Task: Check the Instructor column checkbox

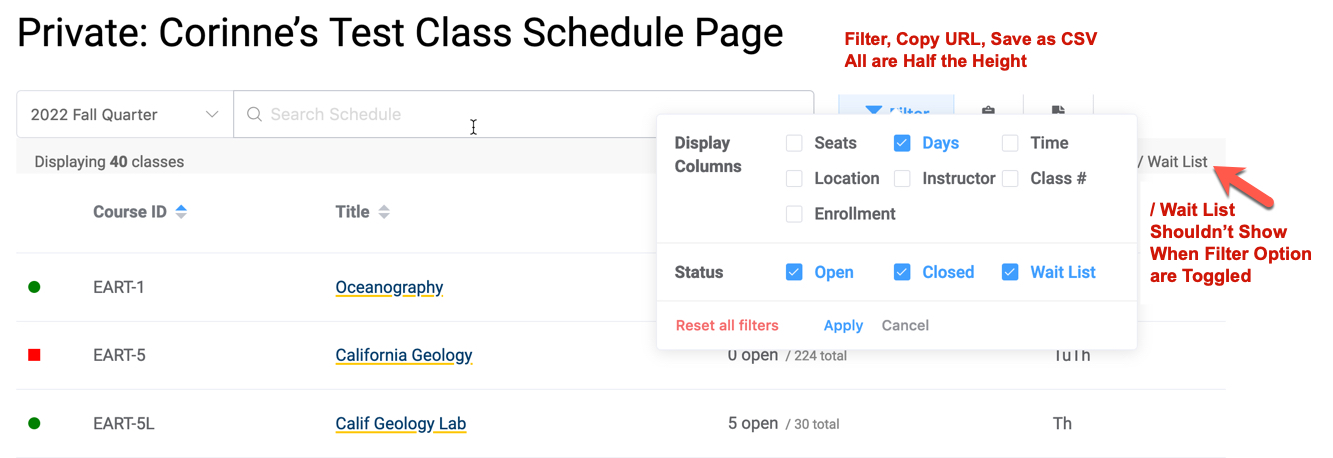Action: 902,179
